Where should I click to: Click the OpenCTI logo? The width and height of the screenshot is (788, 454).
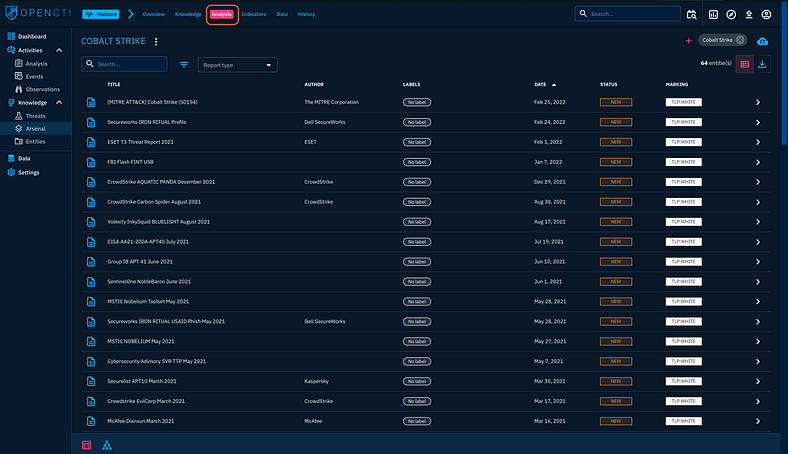pyautogui.click(x=38, y=13)
